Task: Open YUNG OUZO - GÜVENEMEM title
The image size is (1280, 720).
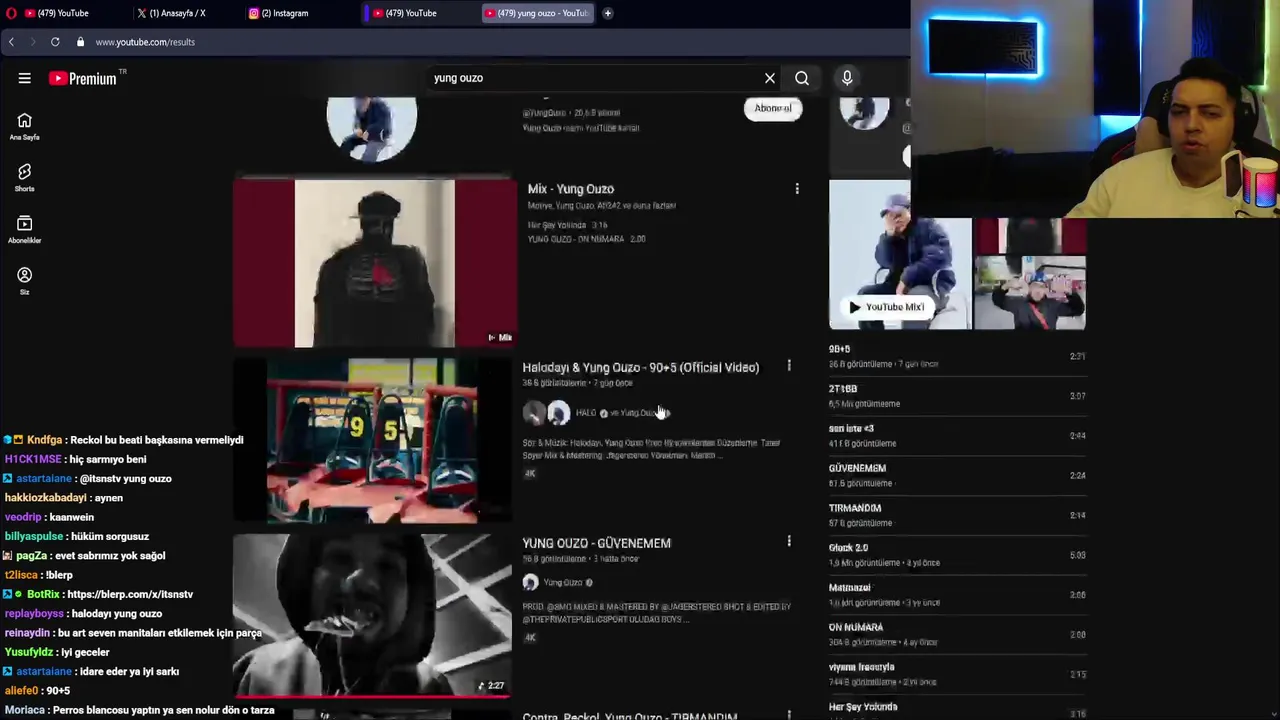Action: (x=596, y=543)
